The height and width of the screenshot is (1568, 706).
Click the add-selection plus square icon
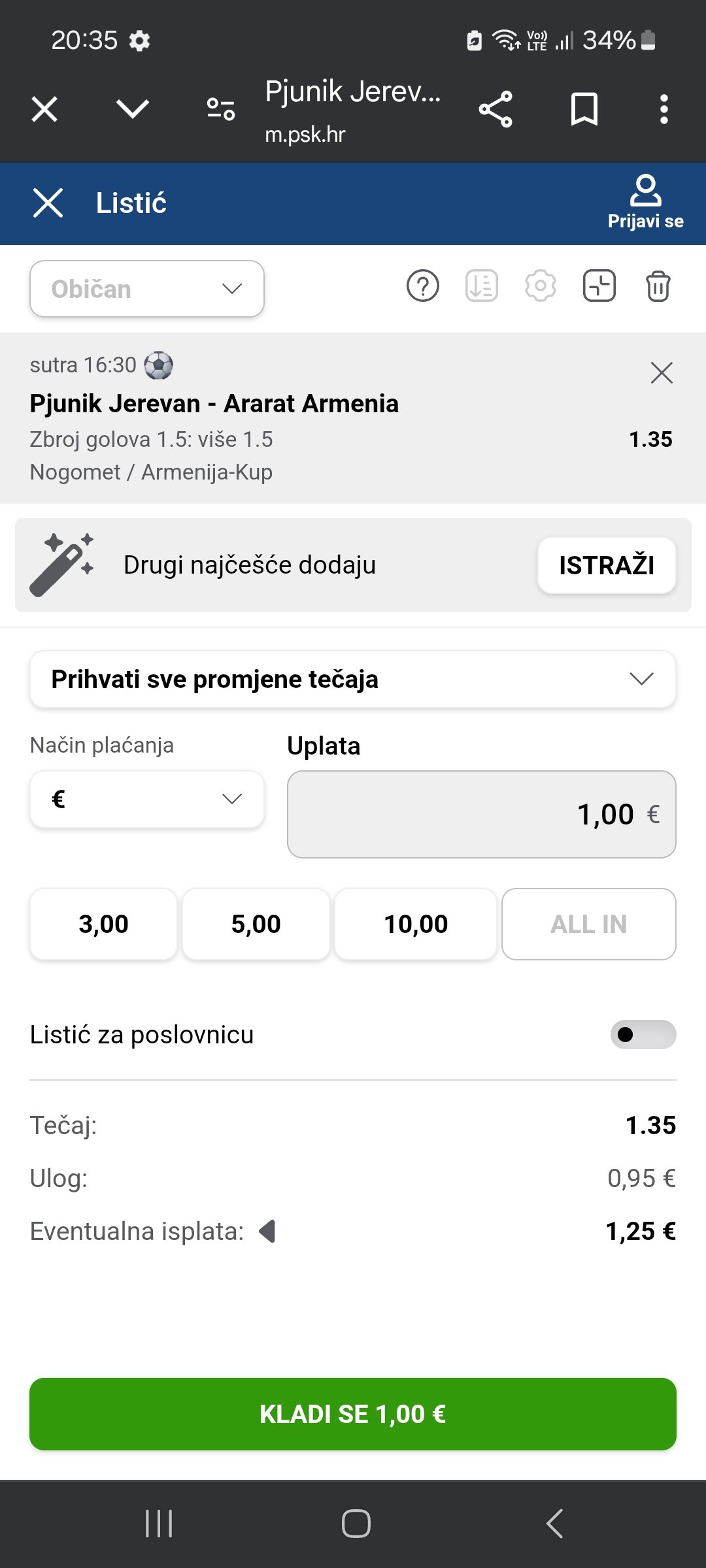[x=599, y=286]
